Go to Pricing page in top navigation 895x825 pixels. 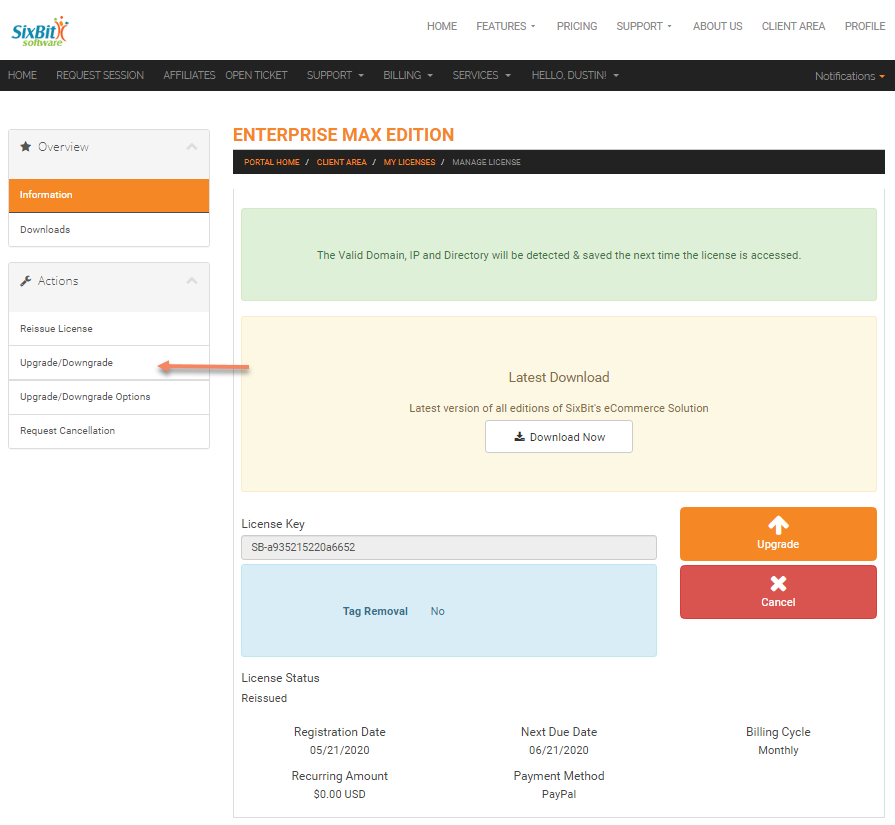click(577, 26)
